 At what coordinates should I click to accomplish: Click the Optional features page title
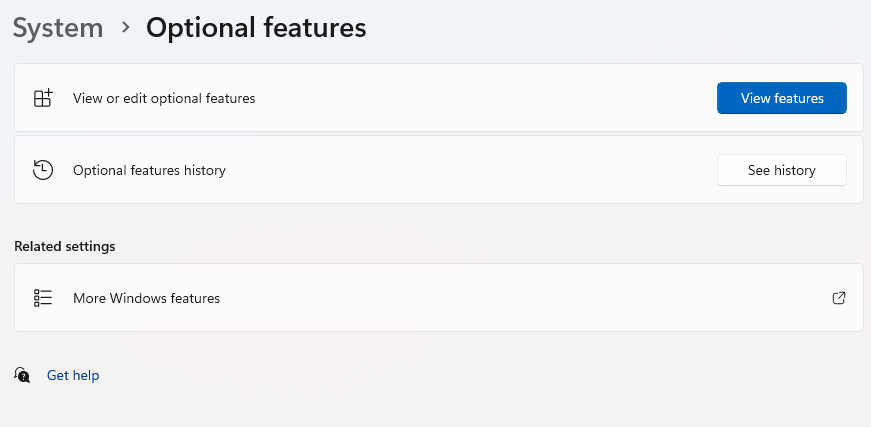click(x=256, y=28)
